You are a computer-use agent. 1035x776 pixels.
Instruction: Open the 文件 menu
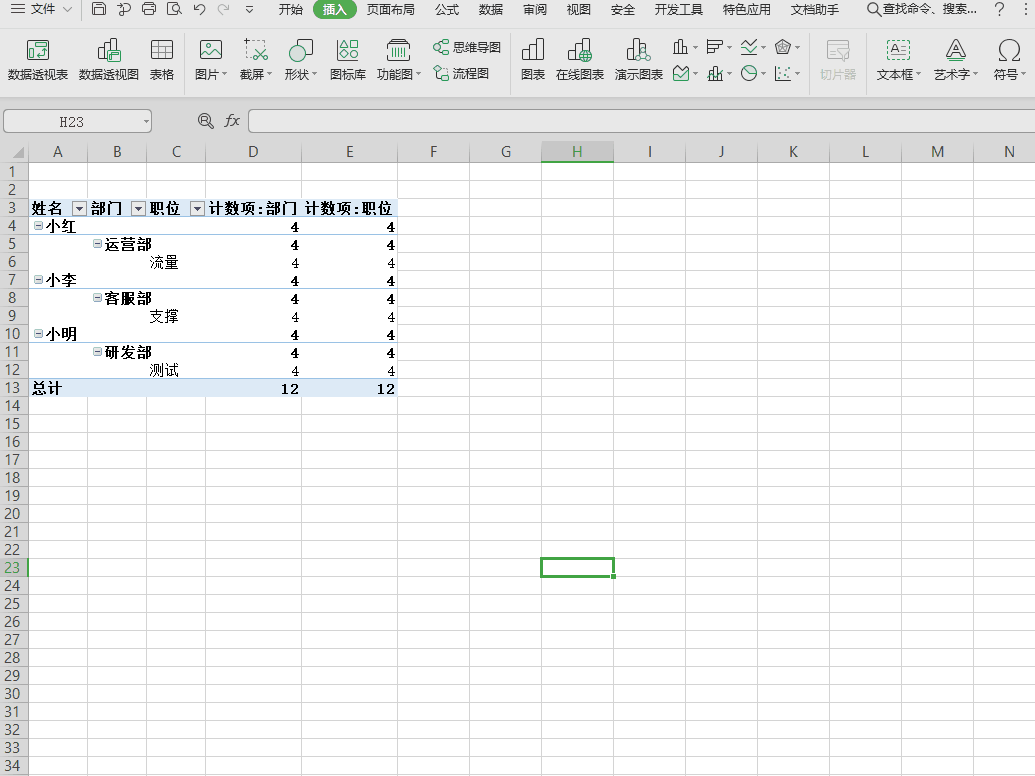[41, 9]
